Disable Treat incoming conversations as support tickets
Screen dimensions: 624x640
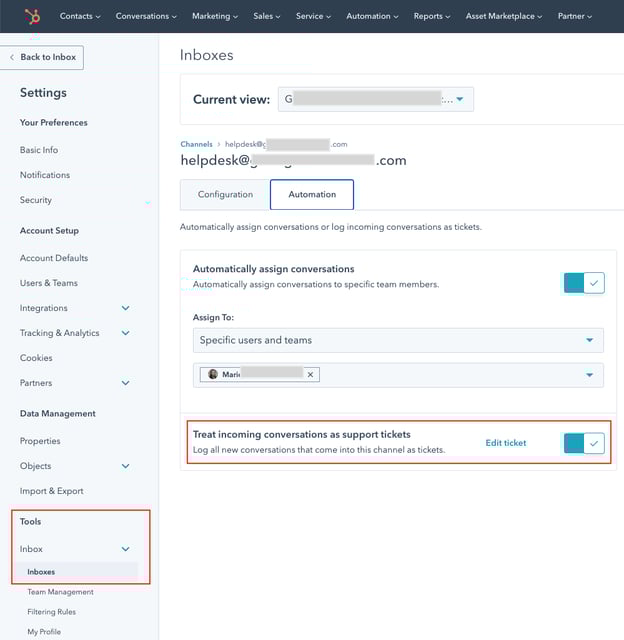584,443
